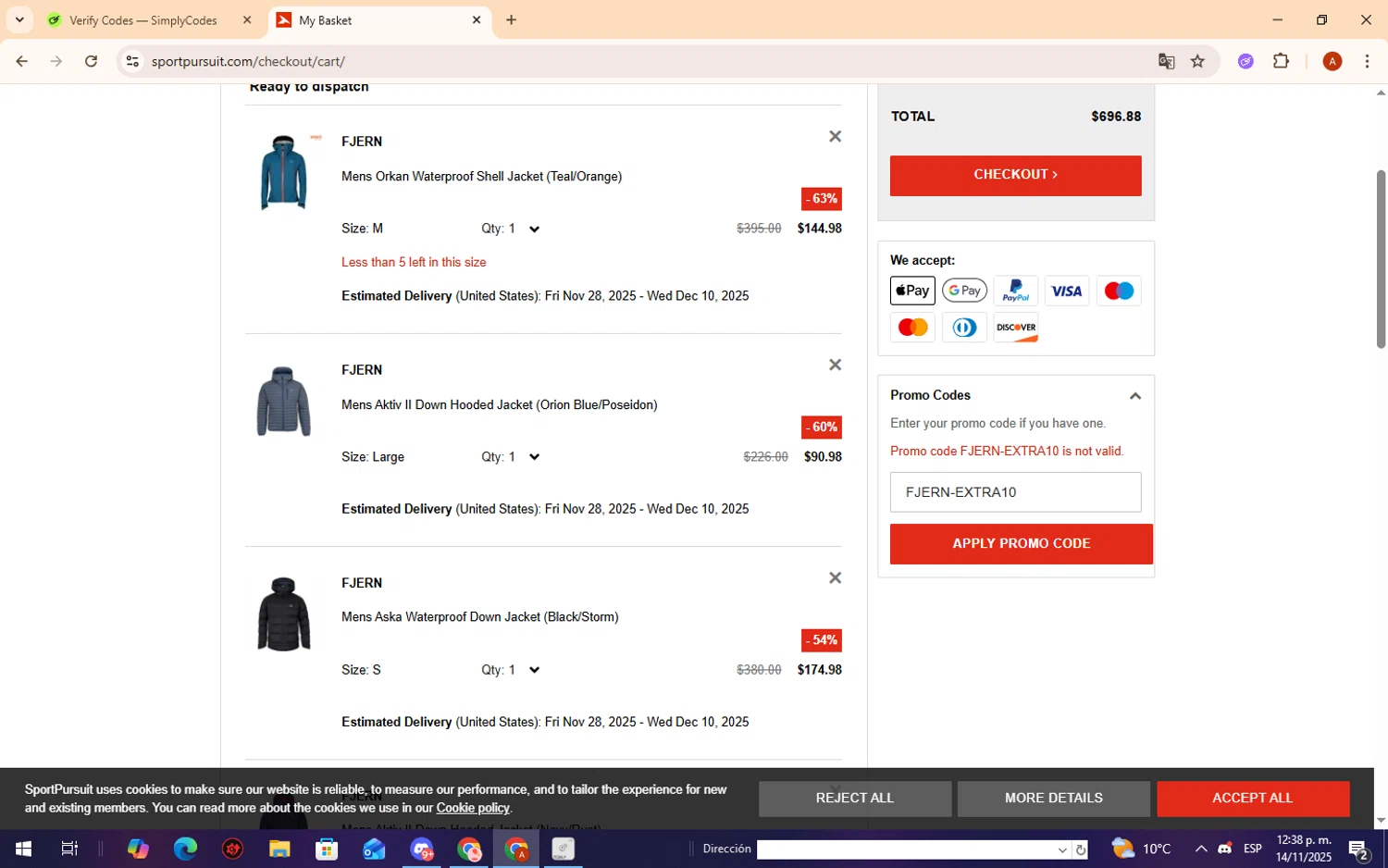
Task: Apply the promo code
Action: [x=1021, y=544]
